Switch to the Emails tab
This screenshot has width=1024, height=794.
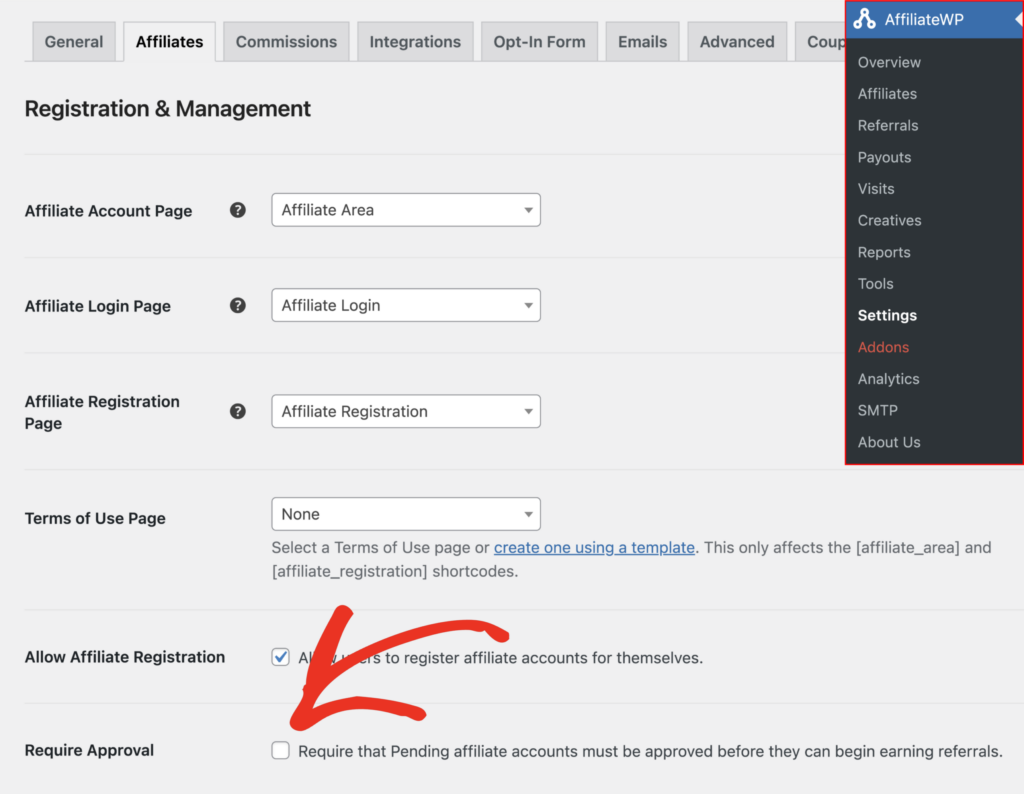(x=643, y=42)
